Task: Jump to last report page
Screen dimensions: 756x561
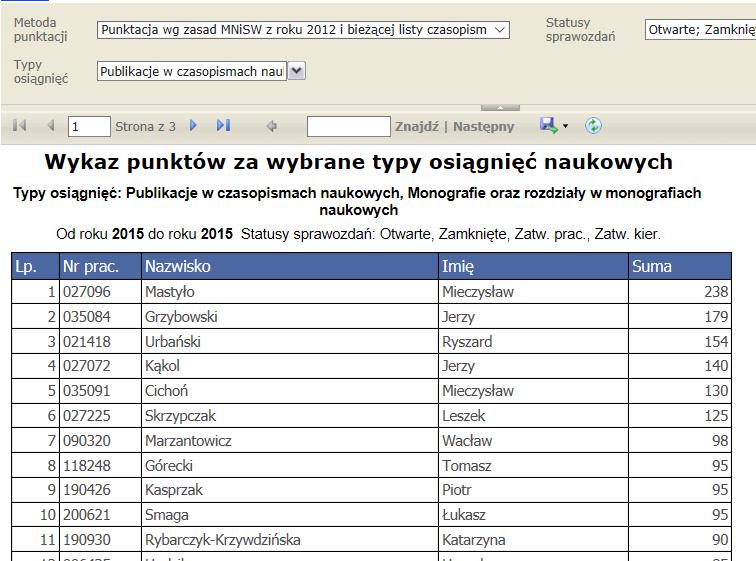Action: point(224,126)
